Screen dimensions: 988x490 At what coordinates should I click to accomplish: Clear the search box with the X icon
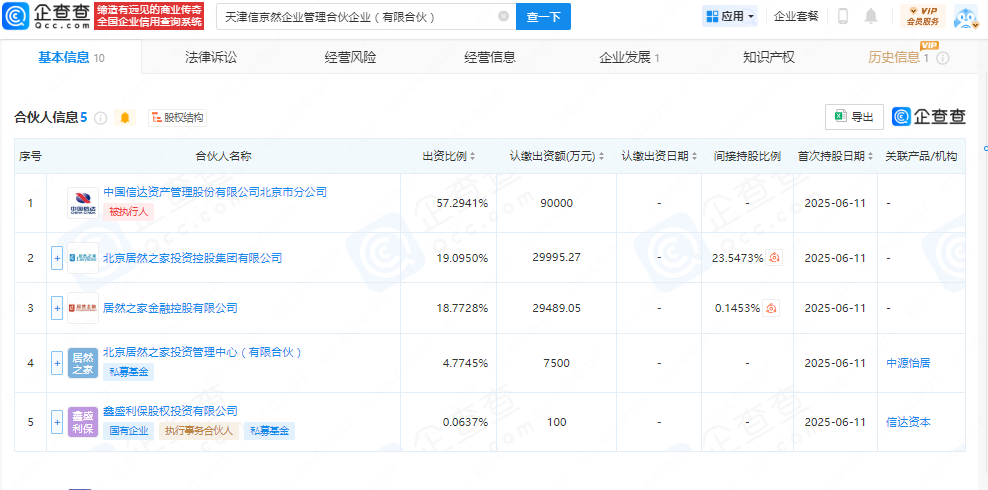pos(503,16)
